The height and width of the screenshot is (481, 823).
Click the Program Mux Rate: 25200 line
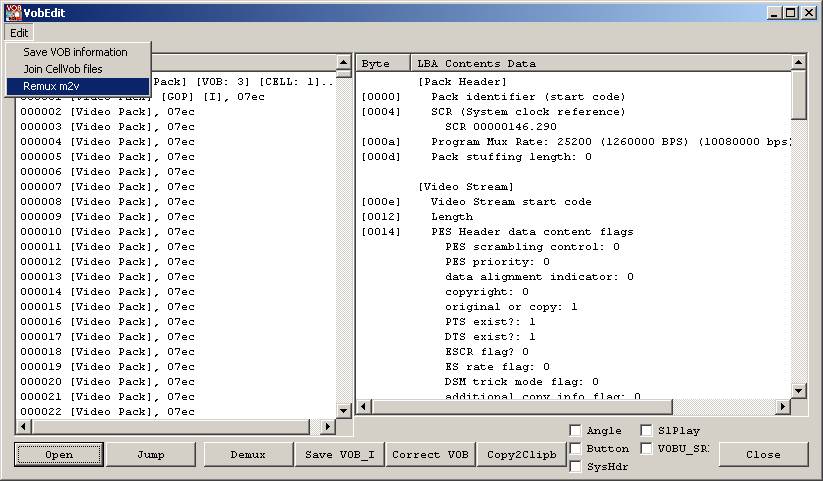[611, 142]
